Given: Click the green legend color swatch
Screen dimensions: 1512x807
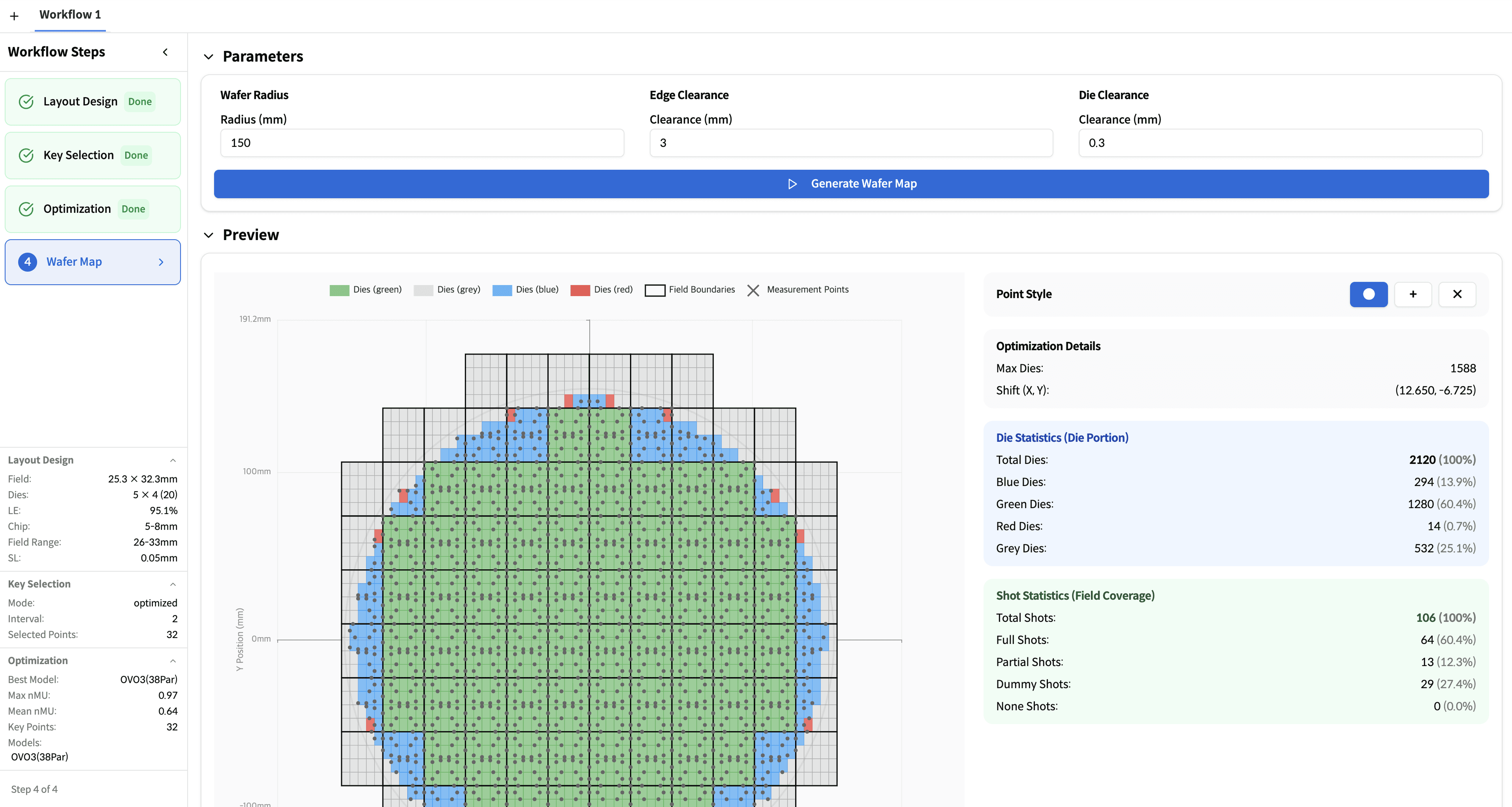Looking at the screenshot, I should (x=339, y=291).
